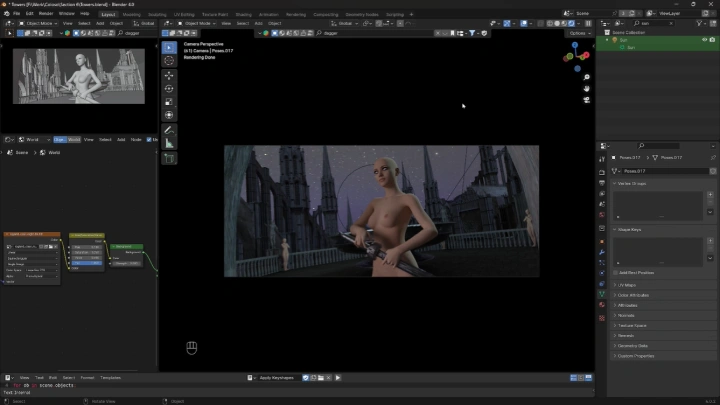720x405 pixels.
Task: Toggle the show gizmo button
Action: point(507,23)
